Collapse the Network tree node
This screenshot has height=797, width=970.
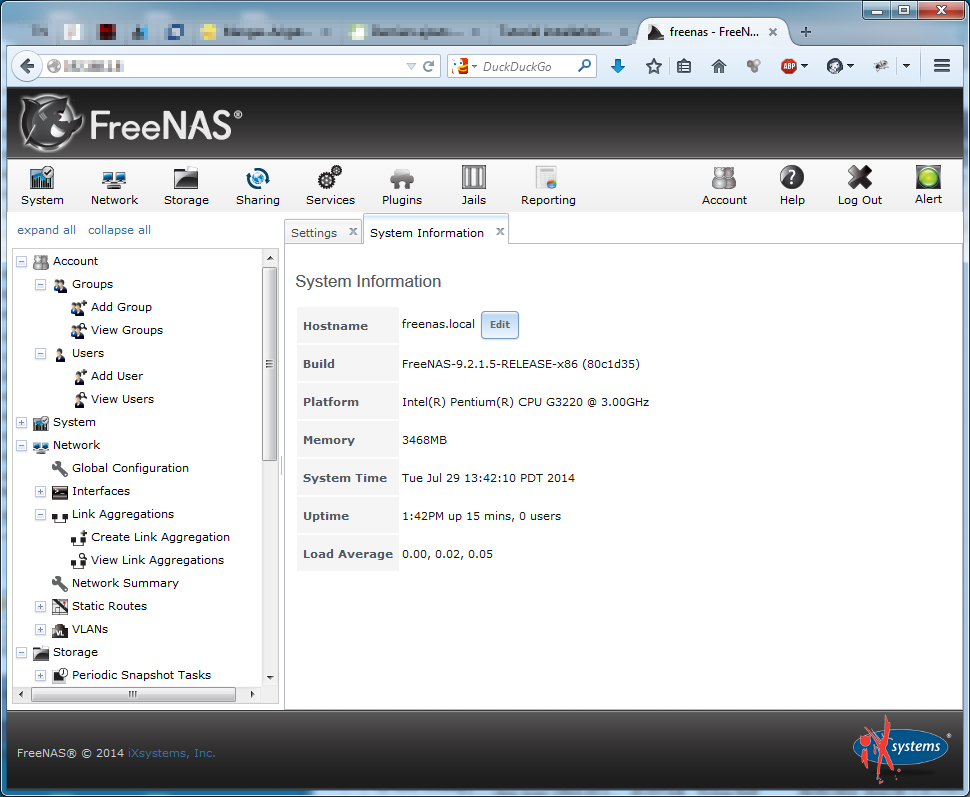[22, 446]
